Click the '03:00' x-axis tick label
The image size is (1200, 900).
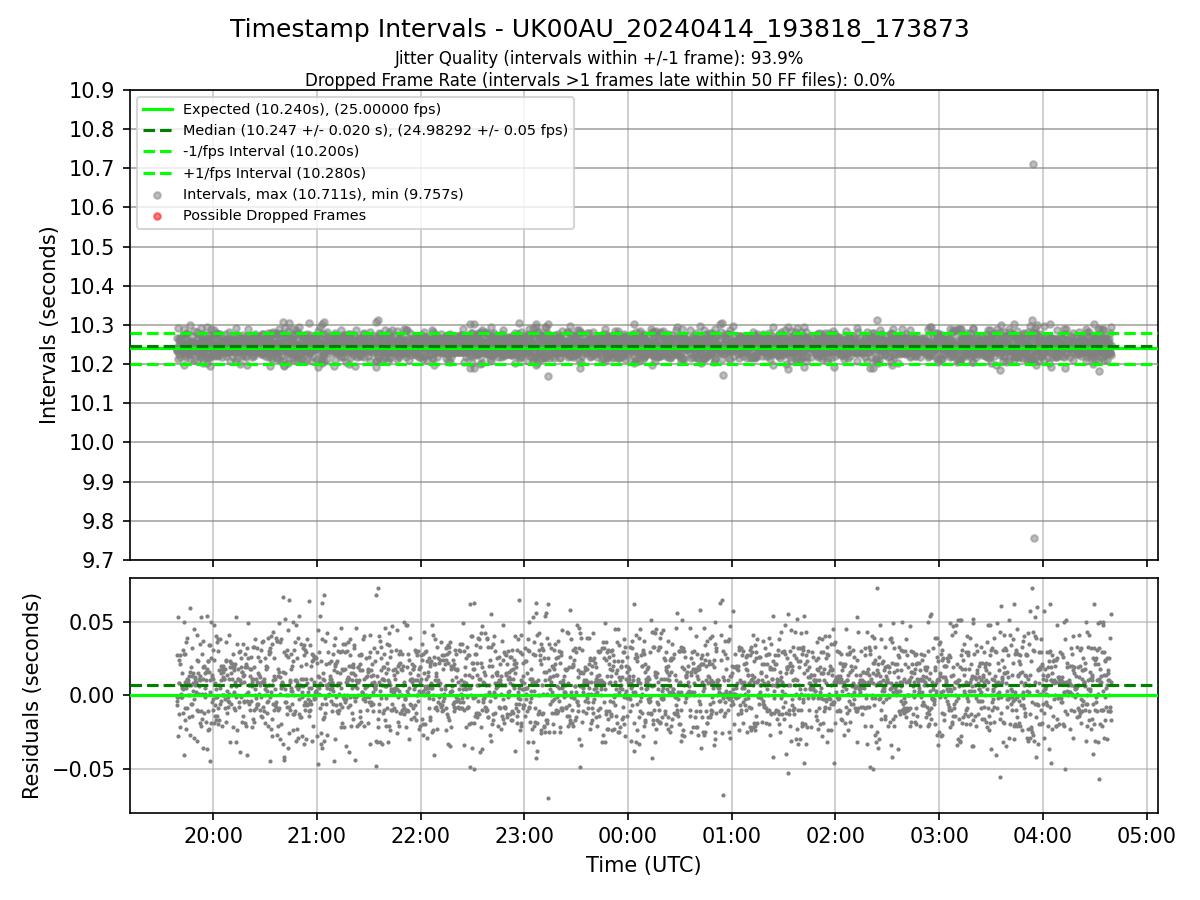pos(939,835)
